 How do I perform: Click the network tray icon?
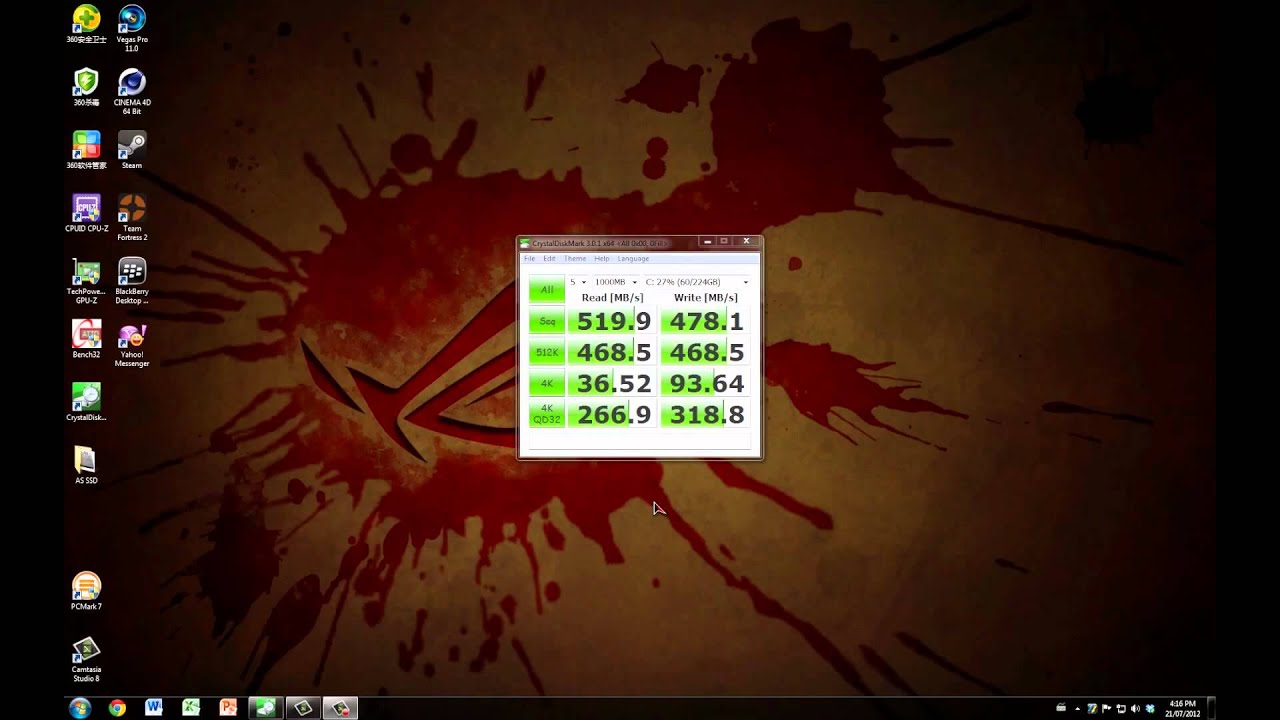[x=1121, y=708]
